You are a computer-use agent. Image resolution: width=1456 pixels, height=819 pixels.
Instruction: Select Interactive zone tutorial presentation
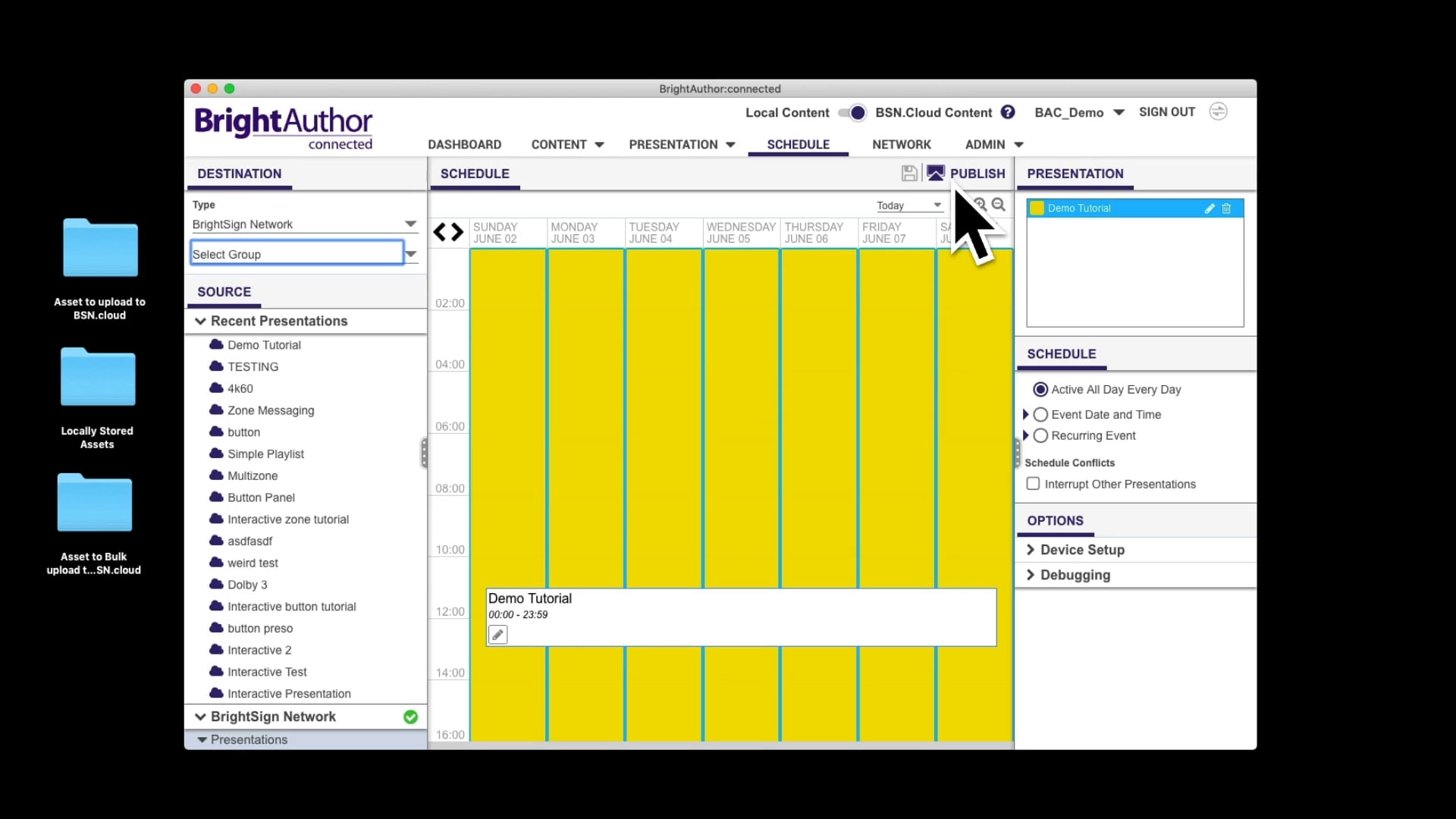click(288, 519)
